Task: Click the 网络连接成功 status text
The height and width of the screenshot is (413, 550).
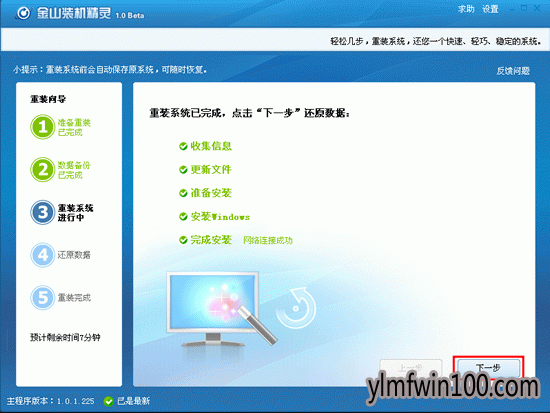Action: pos(268,240)
